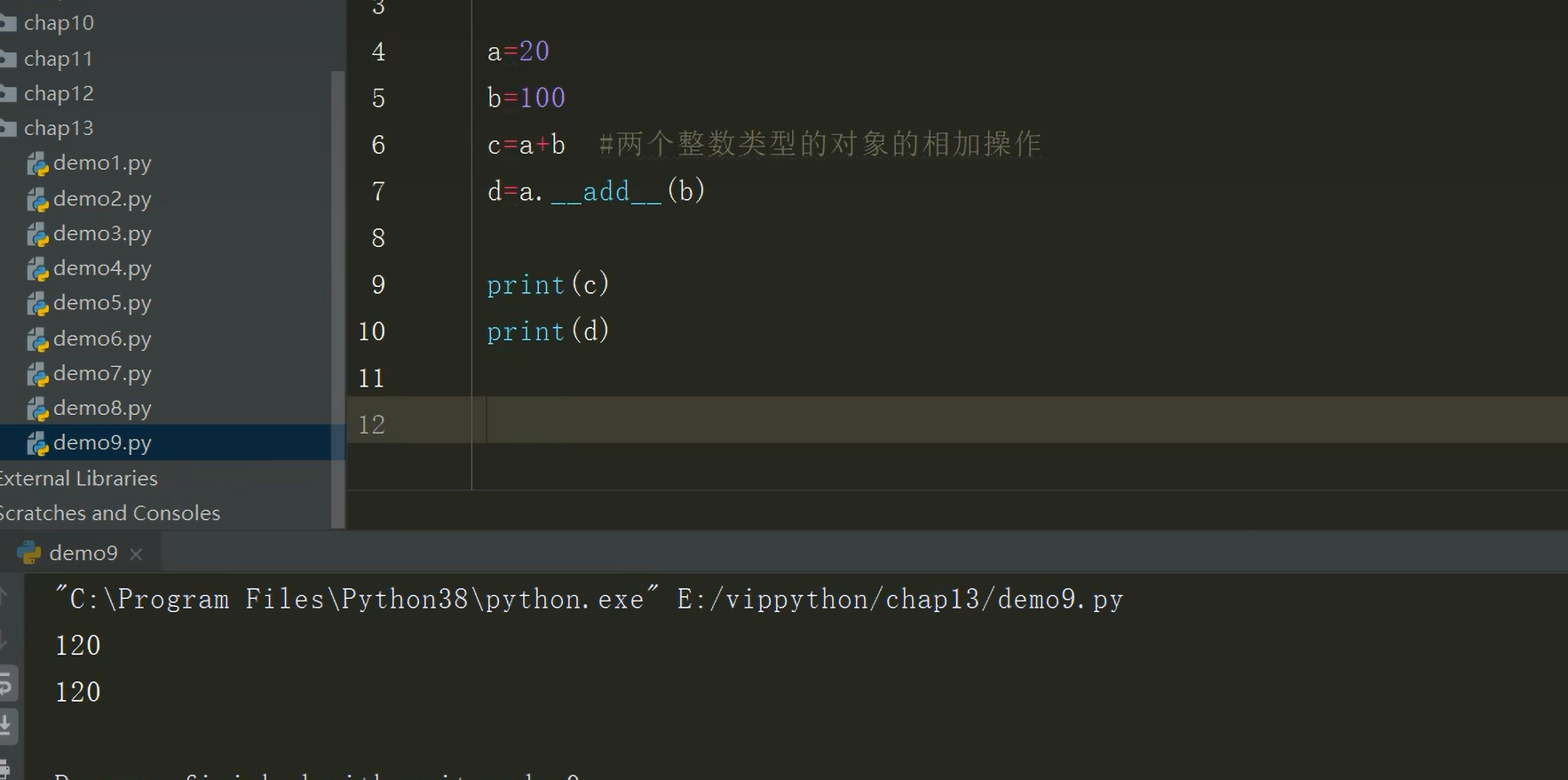The image size is (1568, 780).
Task: Click the print icon in Run toolbar
Action: pos(5,768)
